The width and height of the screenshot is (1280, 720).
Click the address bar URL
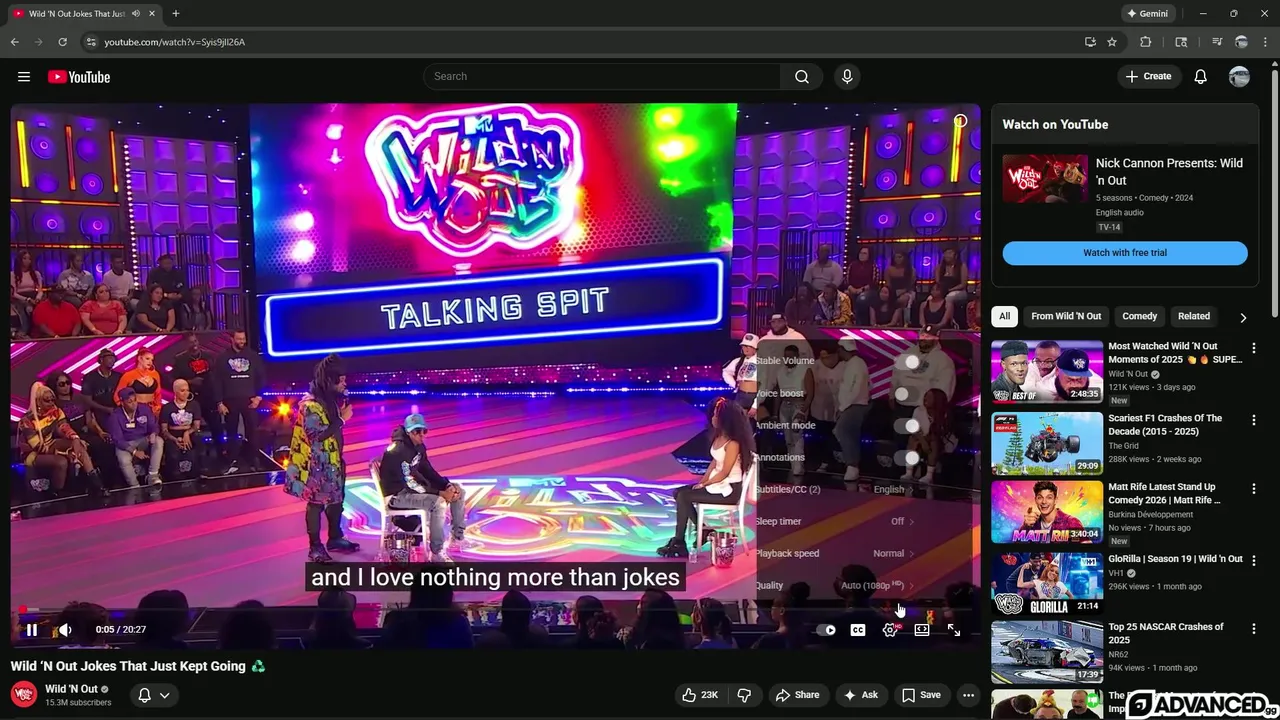[x=175, y=42]
